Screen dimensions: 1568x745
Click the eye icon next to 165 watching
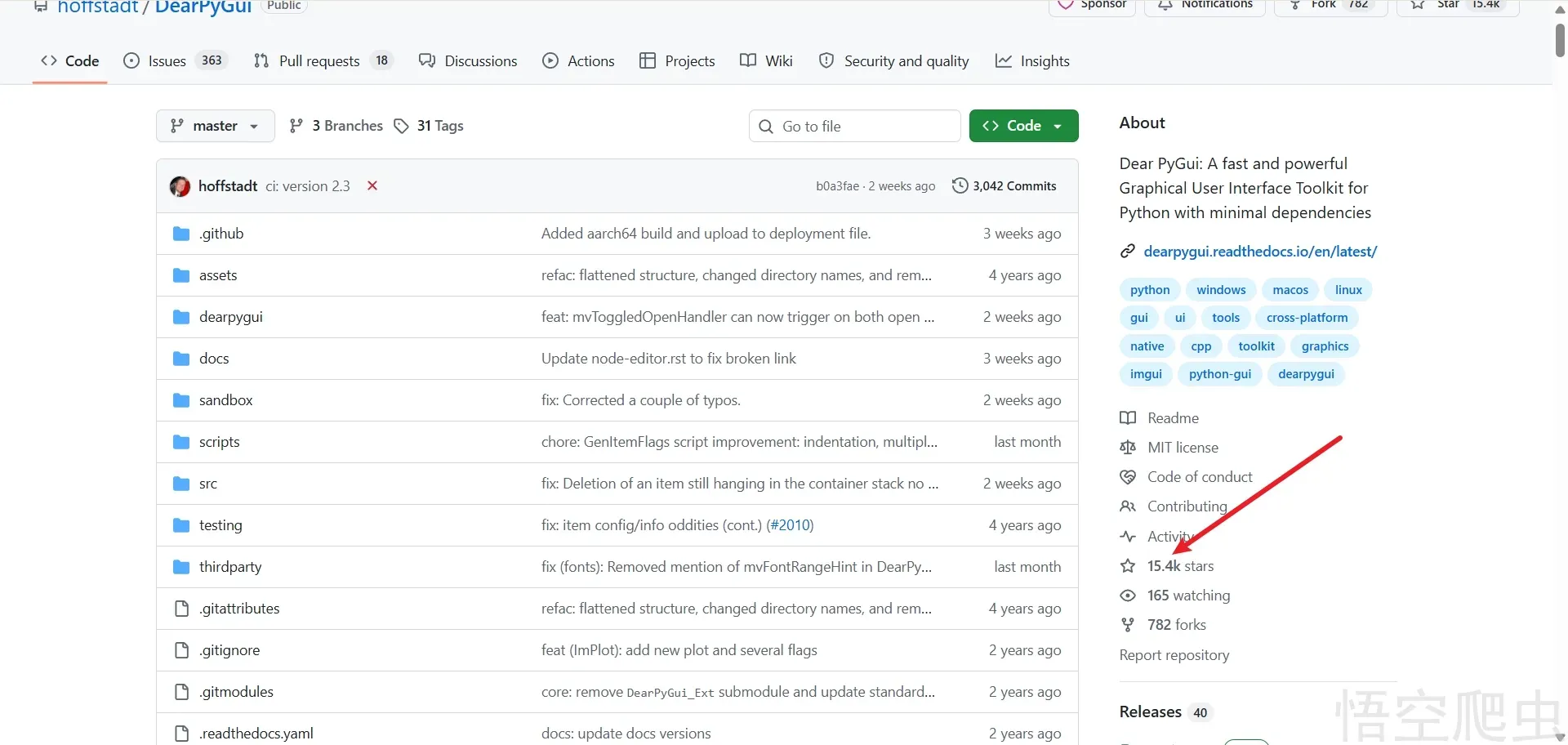pos(1128,596)
